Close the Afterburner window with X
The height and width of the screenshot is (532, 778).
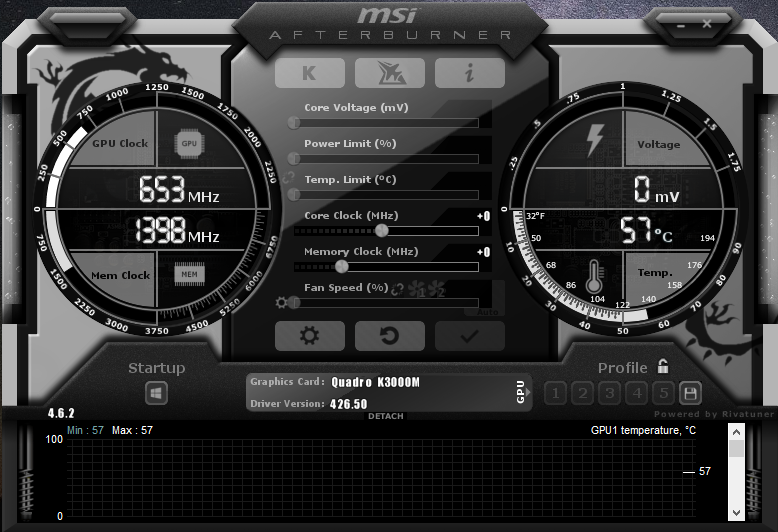point(707,23)
